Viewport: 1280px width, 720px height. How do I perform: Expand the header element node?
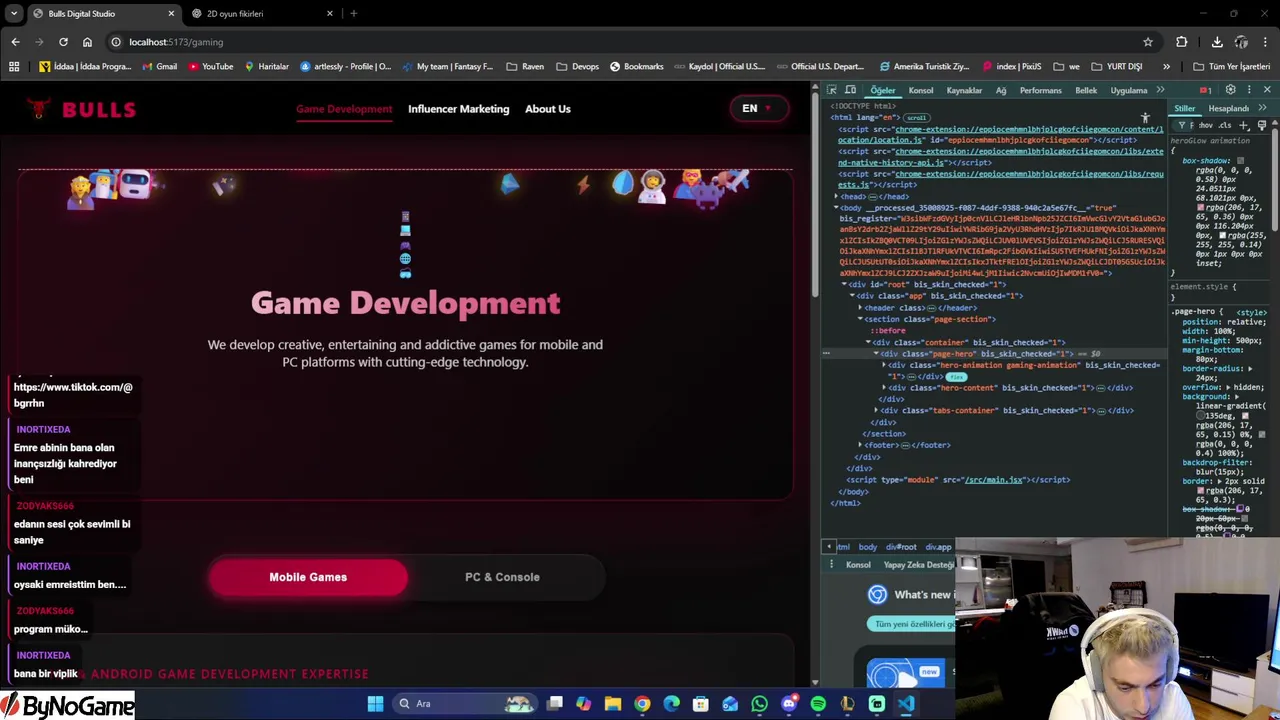pyautogui.click(x=861, y=308)
